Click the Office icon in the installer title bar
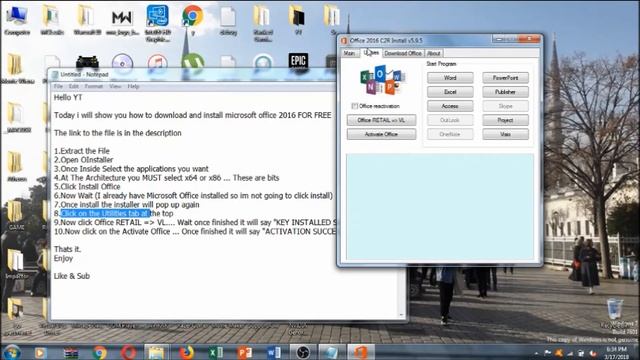The image size is (640, 360). pos(344,40)
